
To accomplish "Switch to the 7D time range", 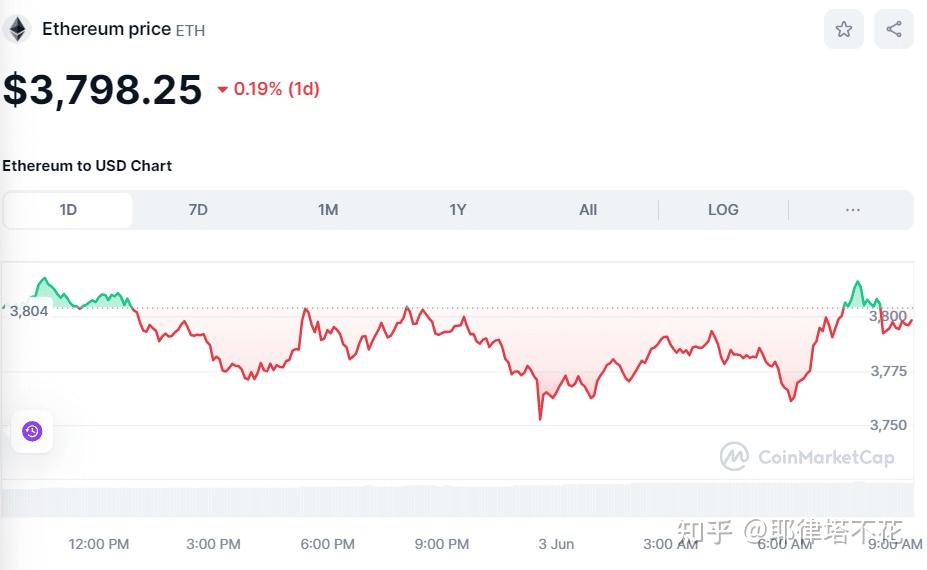I will pyautogui.click(x=198, y=210).
